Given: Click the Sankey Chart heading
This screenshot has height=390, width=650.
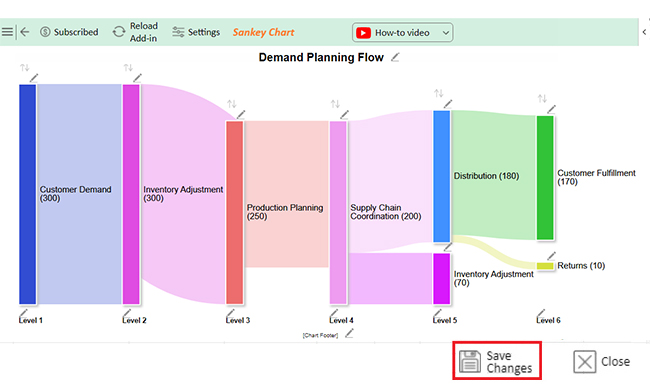Looking at the screenshot, I should pyautogui.click(x=263, y=32).
